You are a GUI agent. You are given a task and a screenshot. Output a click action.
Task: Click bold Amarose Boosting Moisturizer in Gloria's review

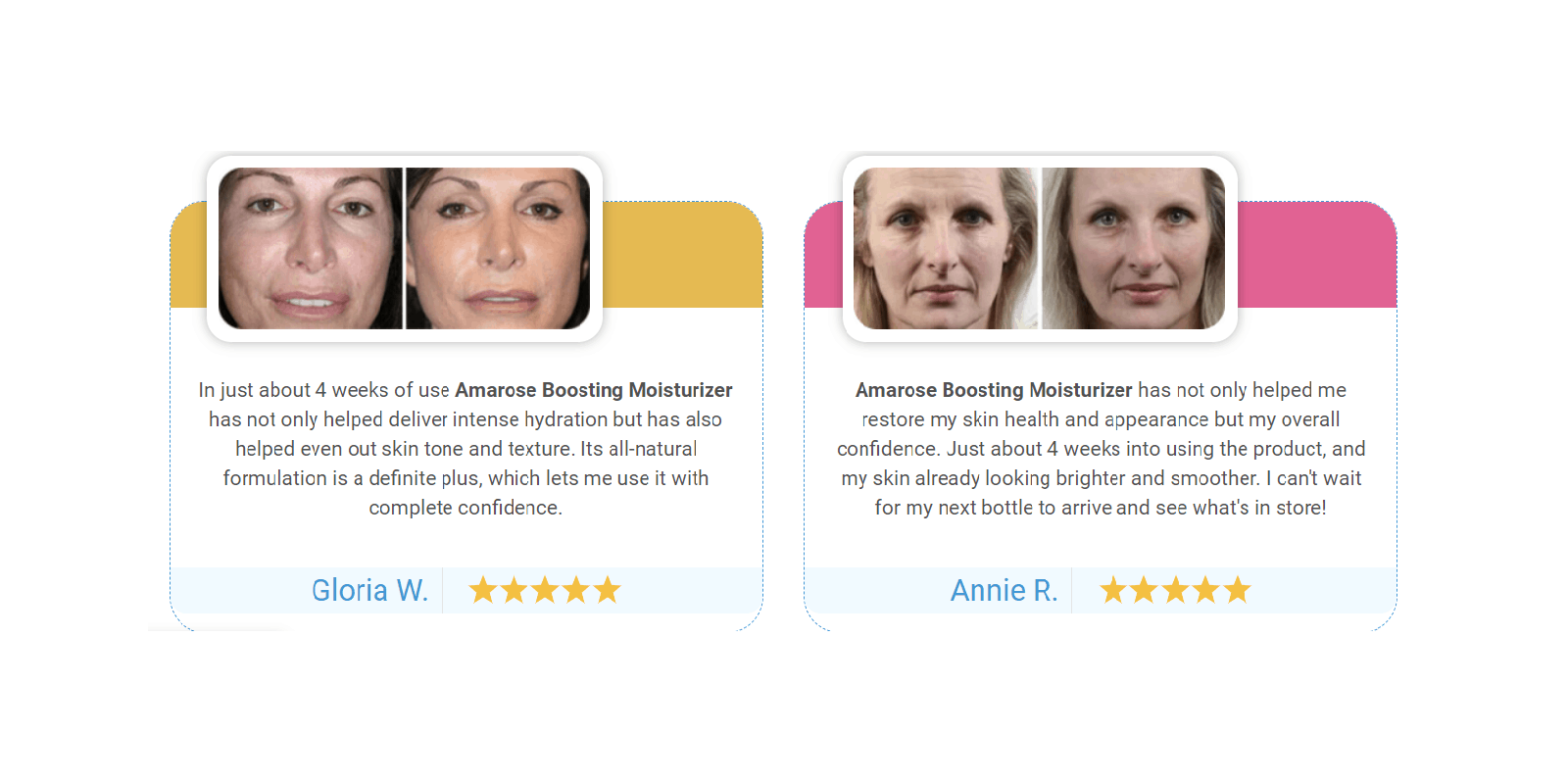click(x=594, y=390)
